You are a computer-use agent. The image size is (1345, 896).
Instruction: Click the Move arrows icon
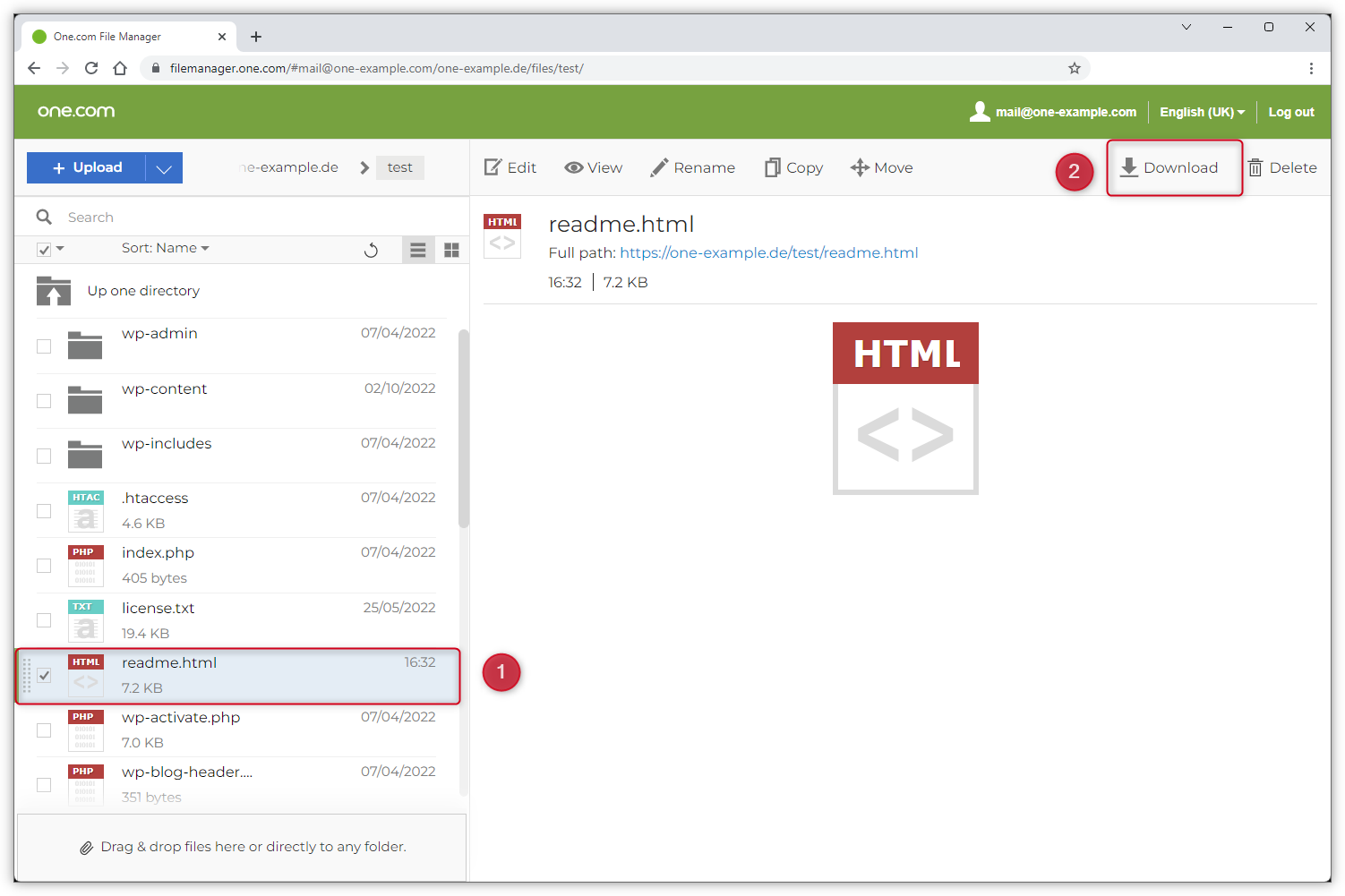click(860, 167)
